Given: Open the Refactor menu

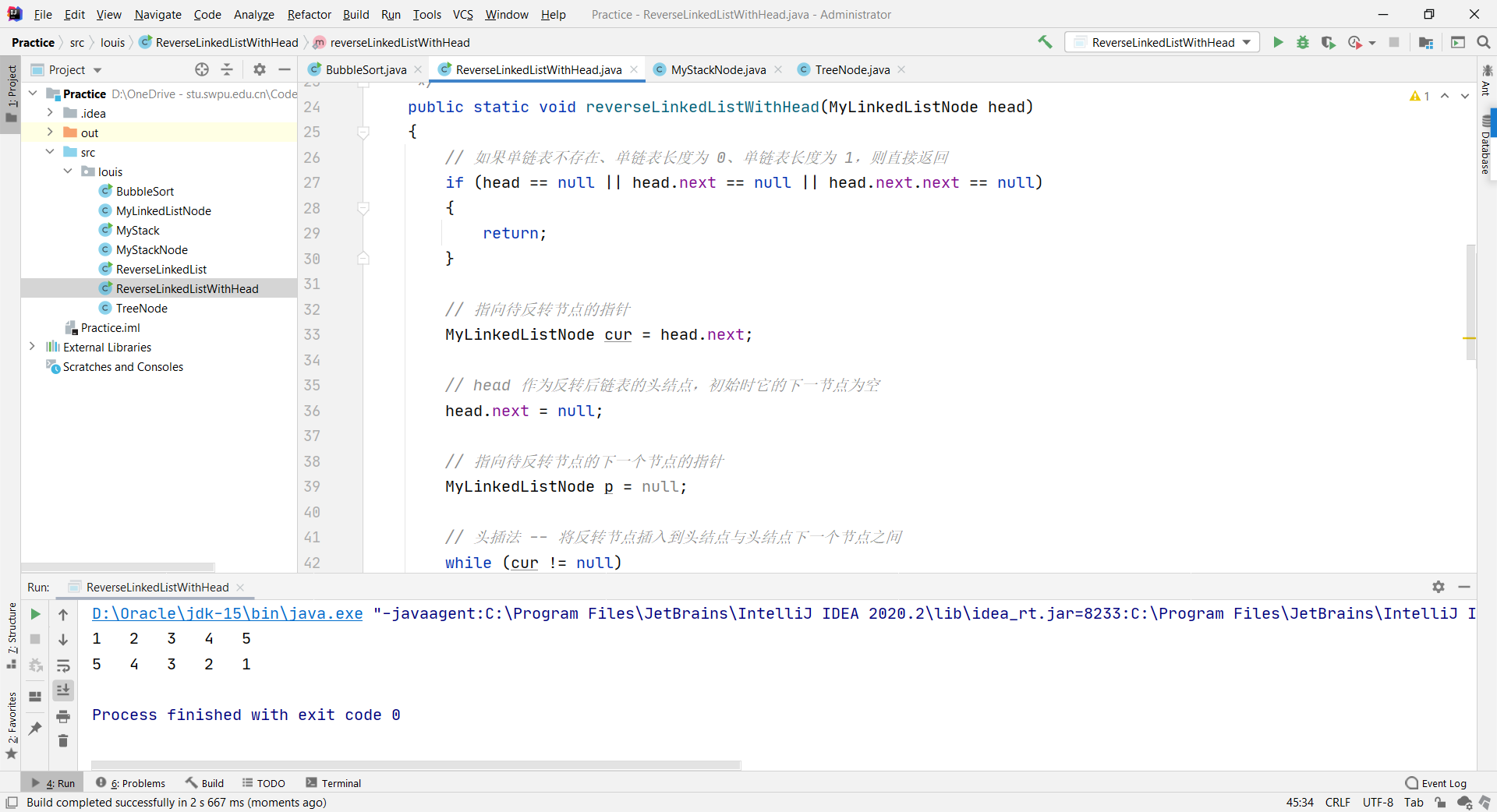Looking at the screenshot, I should point(309,14).
